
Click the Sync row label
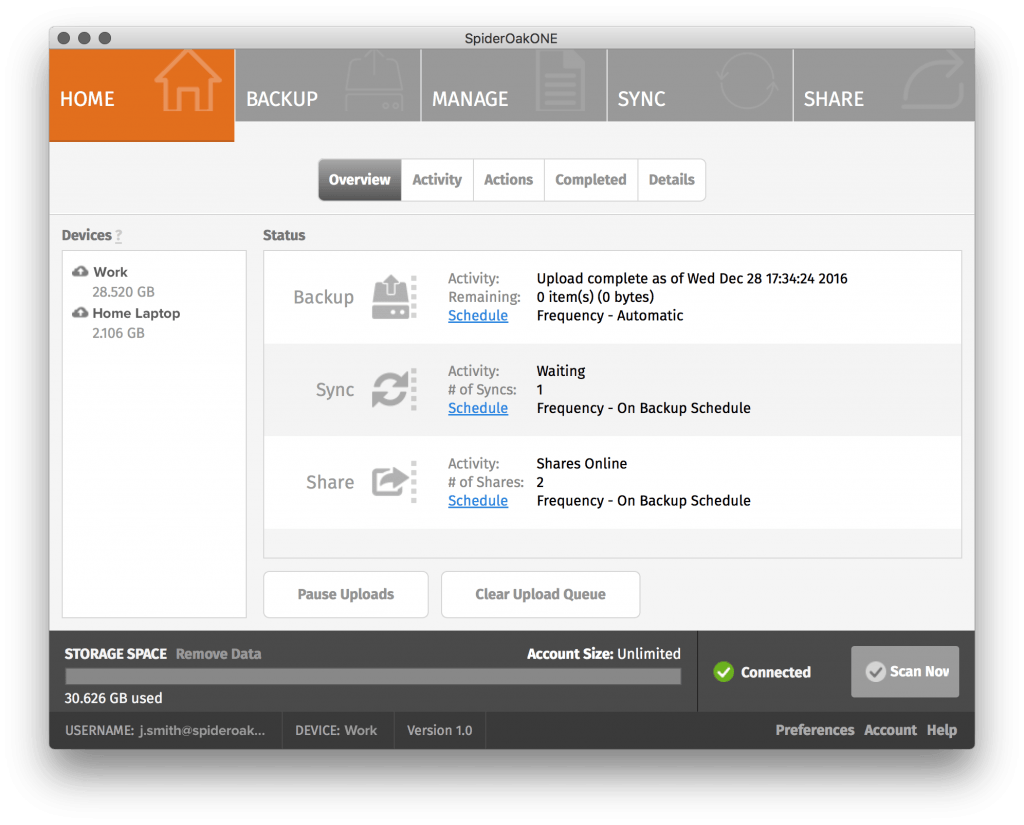click(x=334, y=390)
